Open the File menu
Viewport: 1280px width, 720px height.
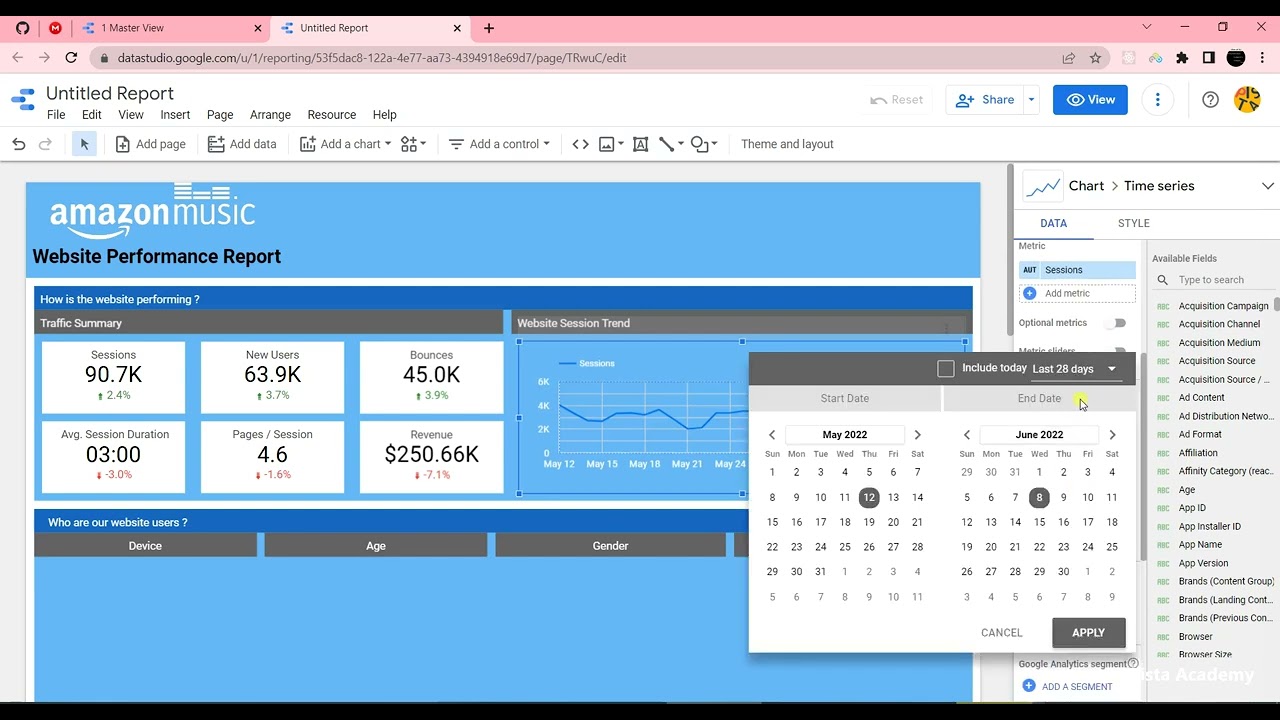pos(56,115)
